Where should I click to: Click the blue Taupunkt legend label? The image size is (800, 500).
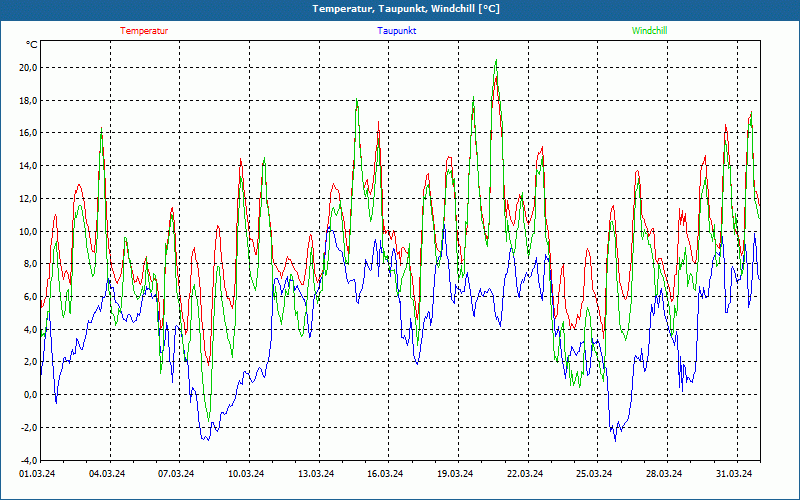click(396, 31)
